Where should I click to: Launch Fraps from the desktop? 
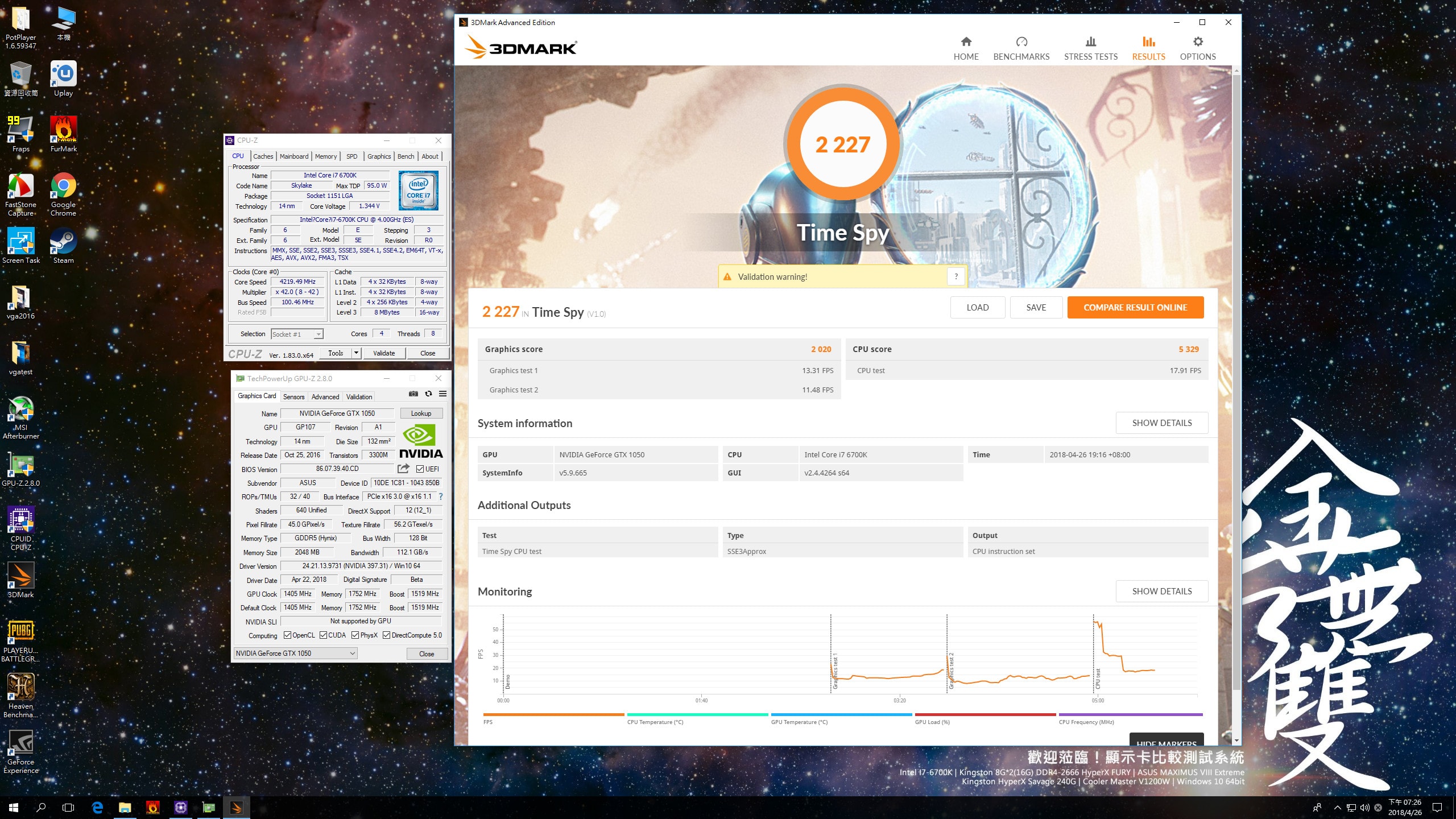[x=20, y=134]
